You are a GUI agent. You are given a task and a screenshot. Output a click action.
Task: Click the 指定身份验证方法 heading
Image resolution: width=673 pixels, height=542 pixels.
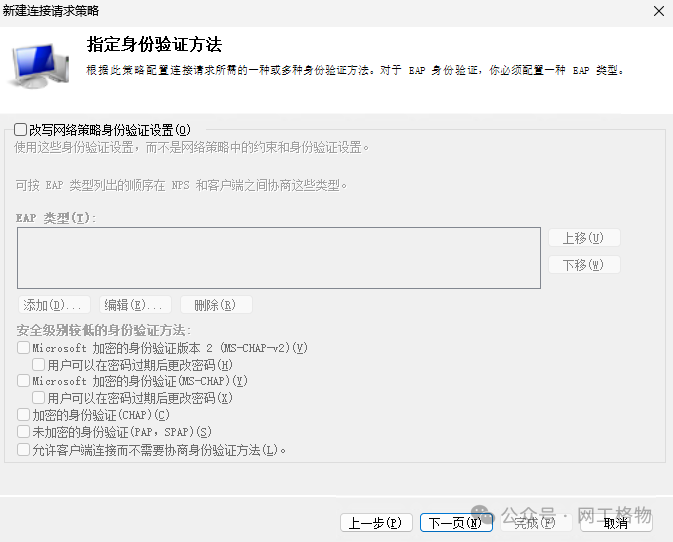tap(155, 44)
